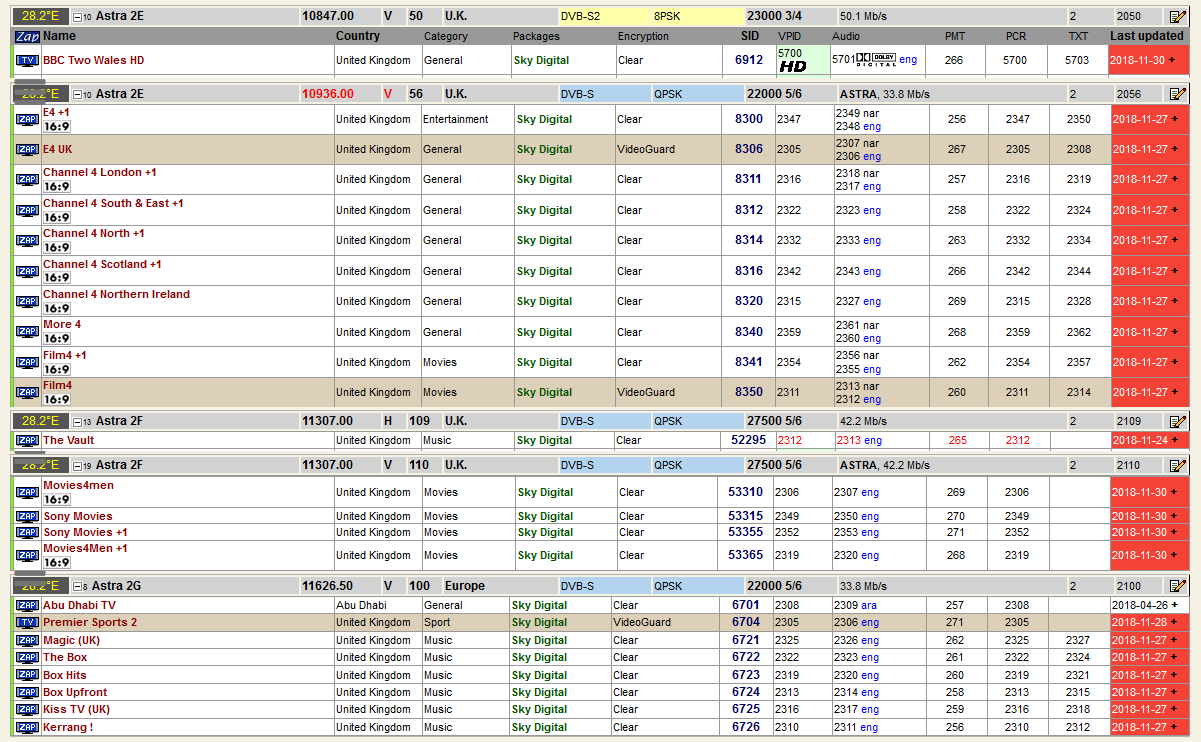
Task: Collapse the Astra 2E 10936.00 transponder
Action: (77, 95)
